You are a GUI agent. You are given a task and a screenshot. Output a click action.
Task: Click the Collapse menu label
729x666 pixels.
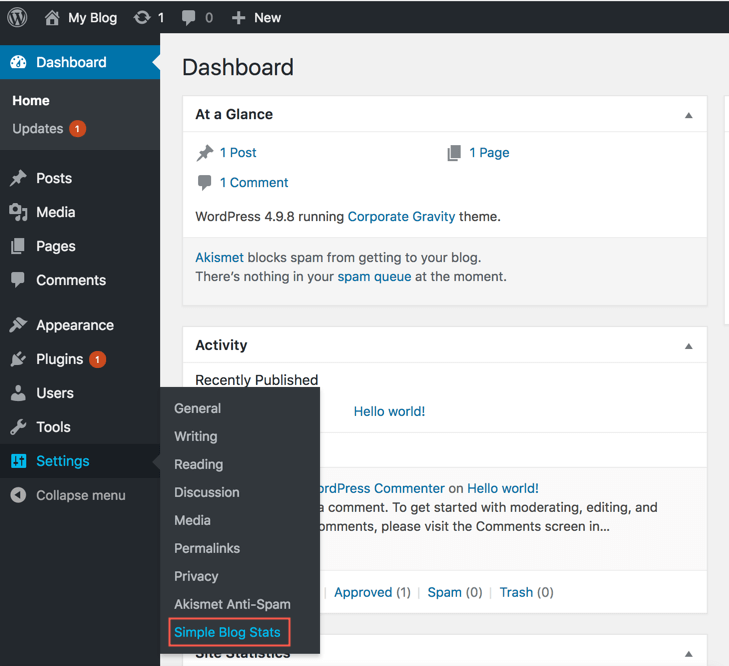(x=81, y=495)
